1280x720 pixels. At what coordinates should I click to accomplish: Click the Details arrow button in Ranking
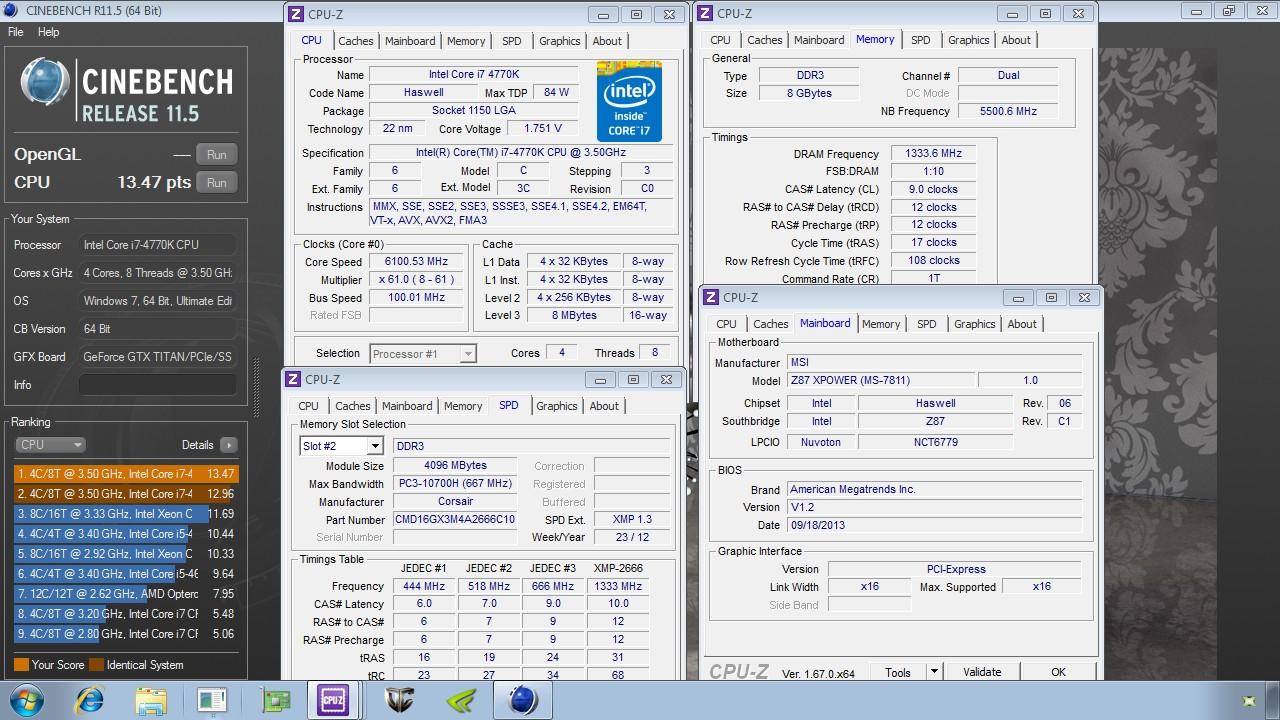[229, 445]
